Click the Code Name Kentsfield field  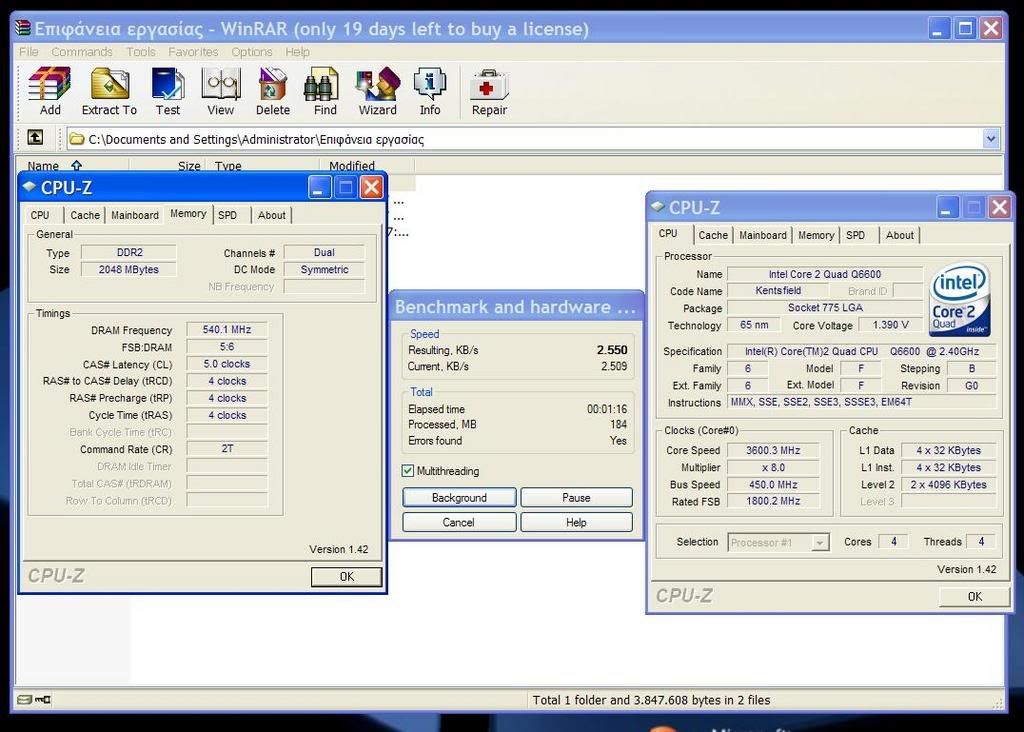[x=778, y=291]
